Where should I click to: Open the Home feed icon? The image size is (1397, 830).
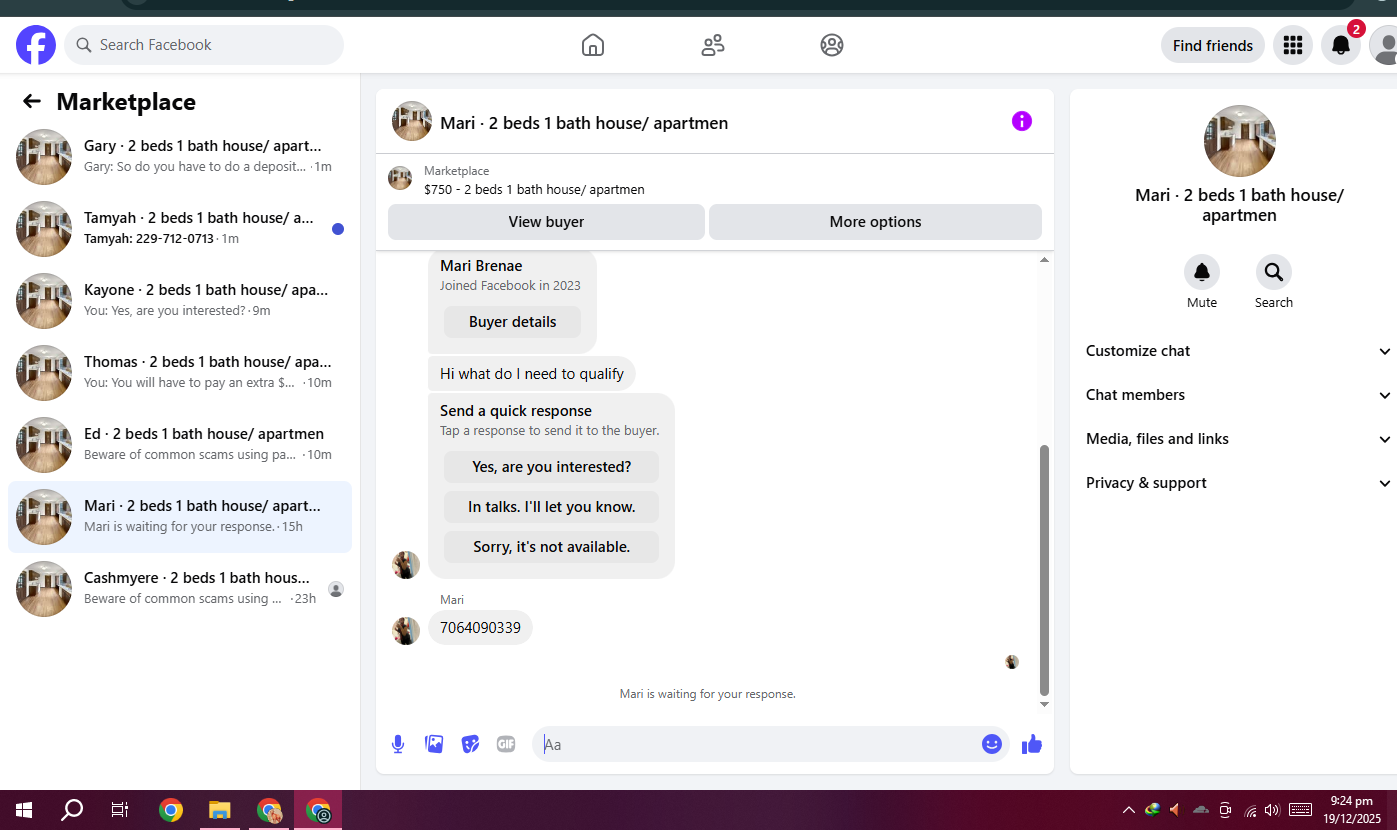pos(593,45)
